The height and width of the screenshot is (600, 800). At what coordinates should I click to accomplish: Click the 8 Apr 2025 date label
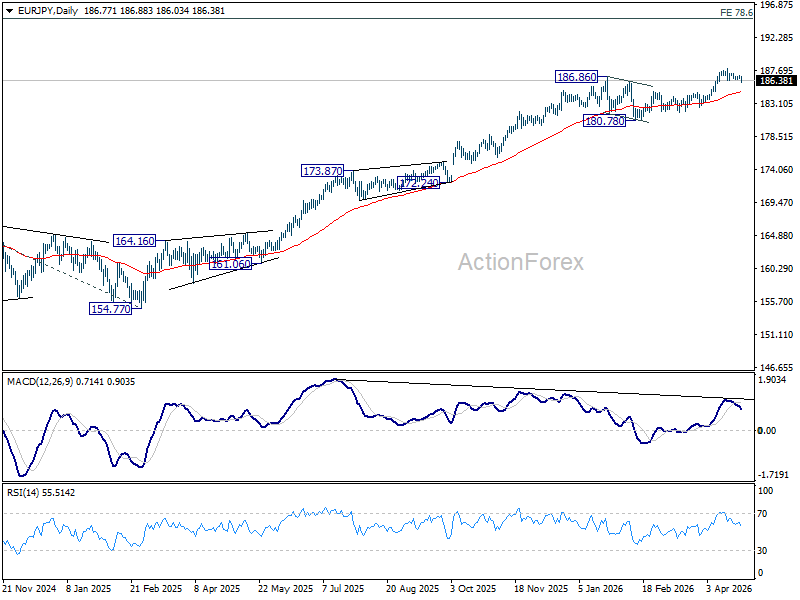tap(217, 588)
